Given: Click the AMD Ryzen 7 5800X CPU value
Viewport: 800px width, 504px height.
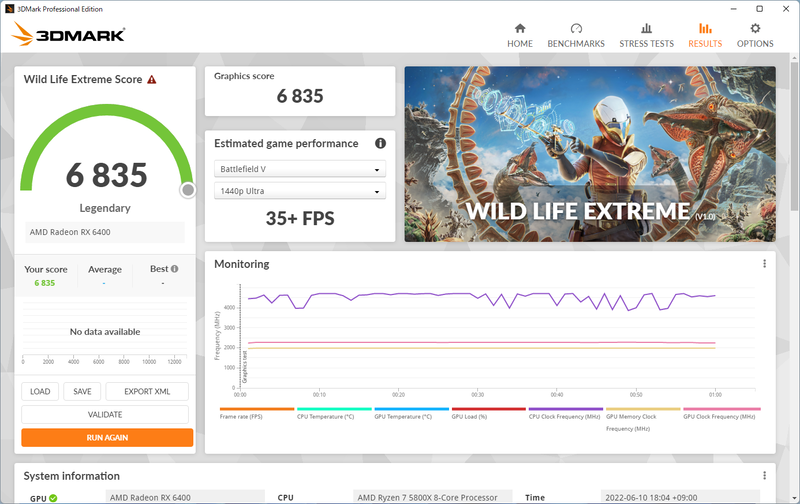Looking at the screenshot, I should click(x=433, y=497).
